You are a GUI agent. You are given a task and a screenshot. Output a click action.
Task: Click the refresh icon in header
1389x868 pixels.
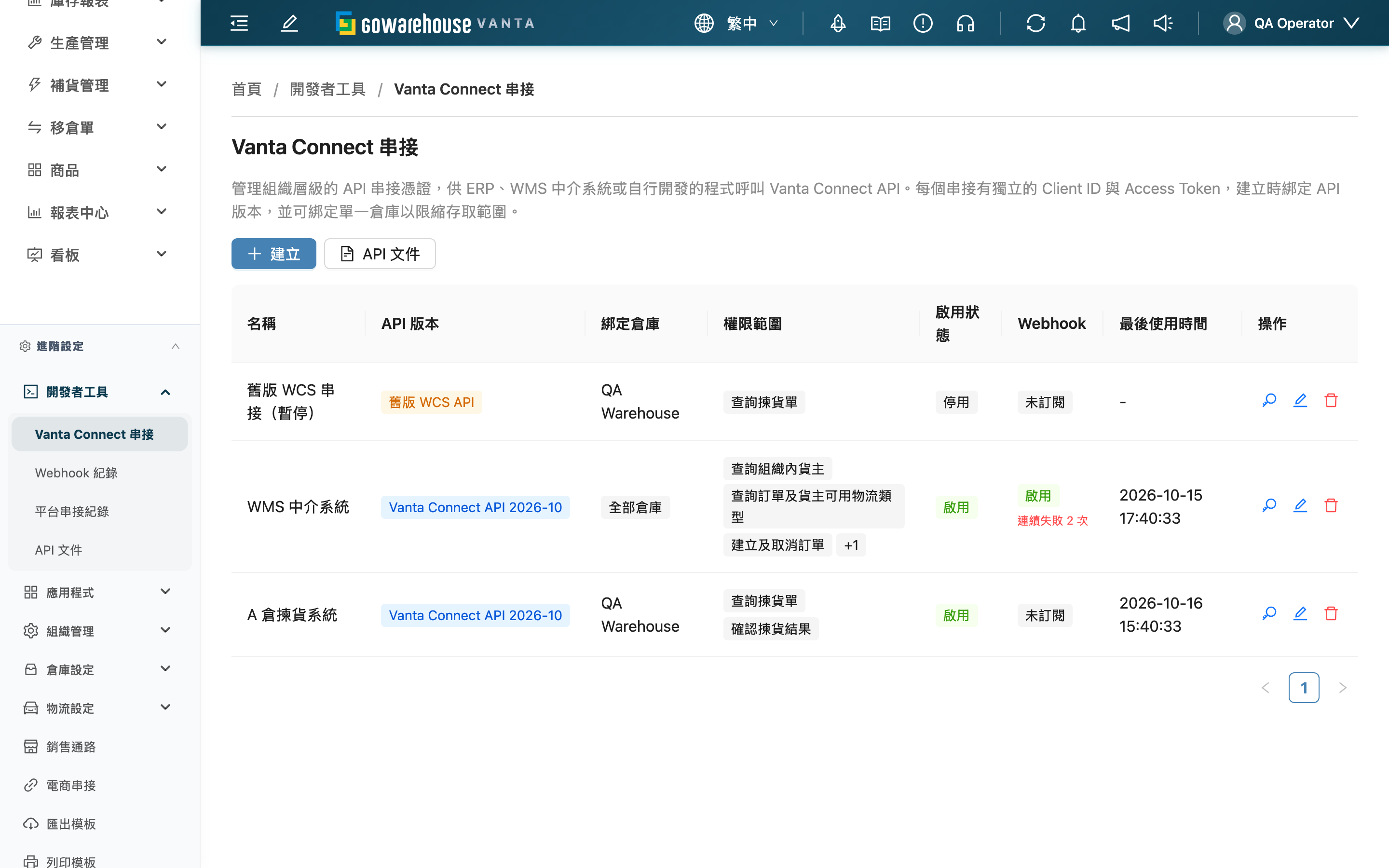(1035, 23)
